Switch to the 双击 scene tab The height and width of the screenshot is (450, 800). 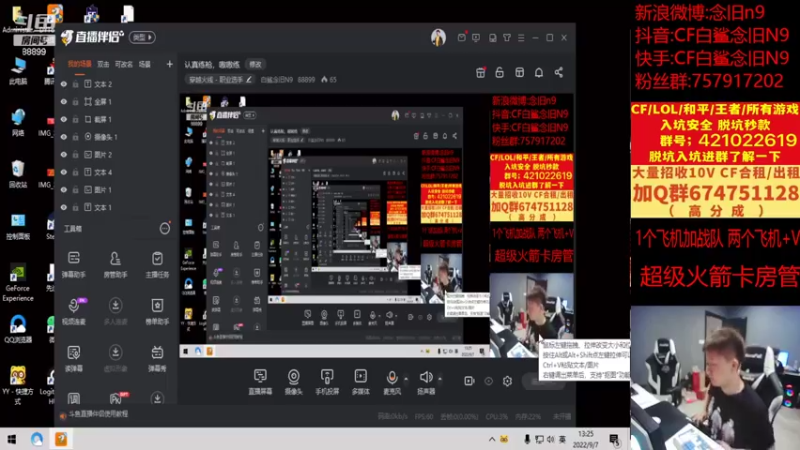103,64
